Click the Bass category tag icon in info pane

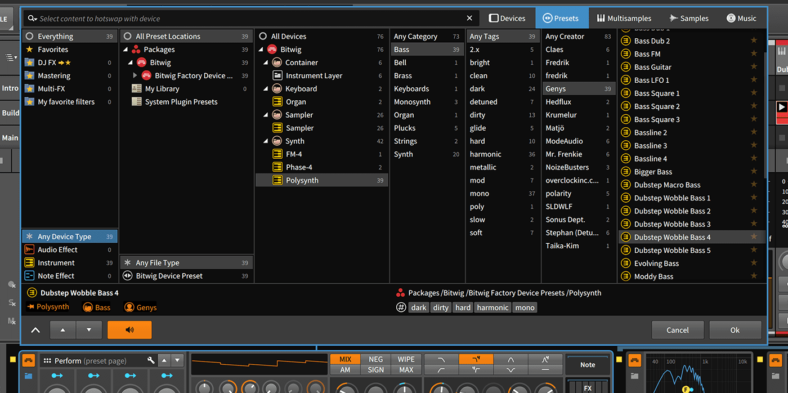[88, 307]
